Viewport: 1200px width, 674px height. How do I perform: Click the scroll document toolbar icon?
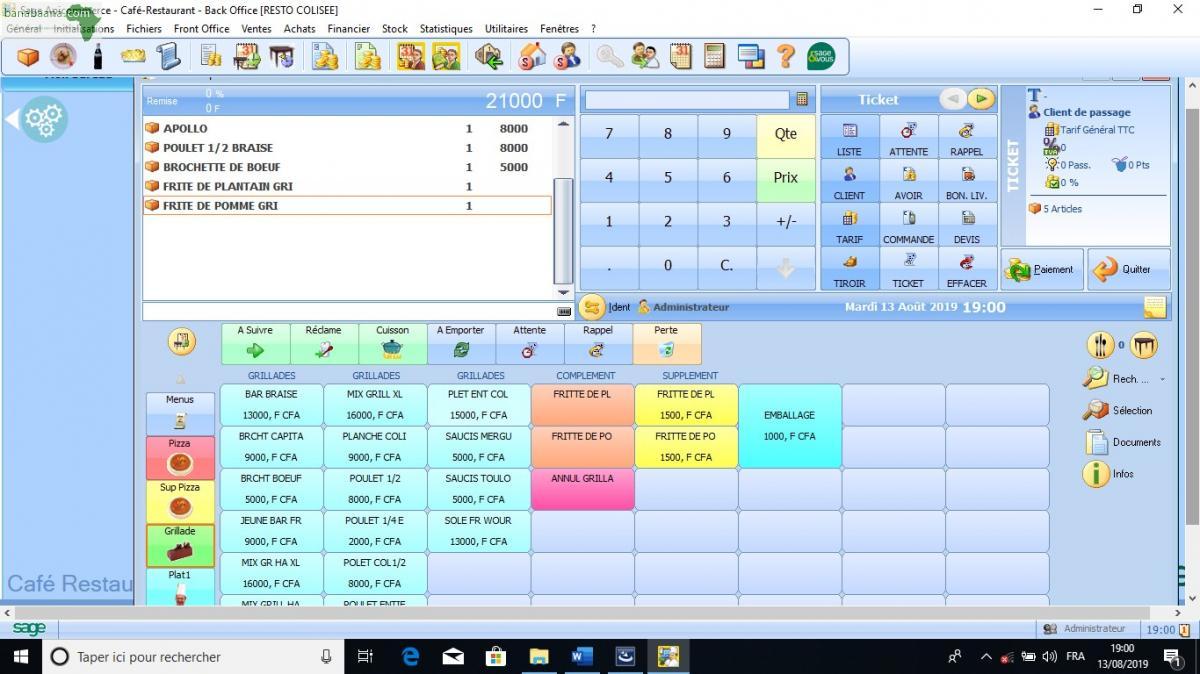pos(168,57)
